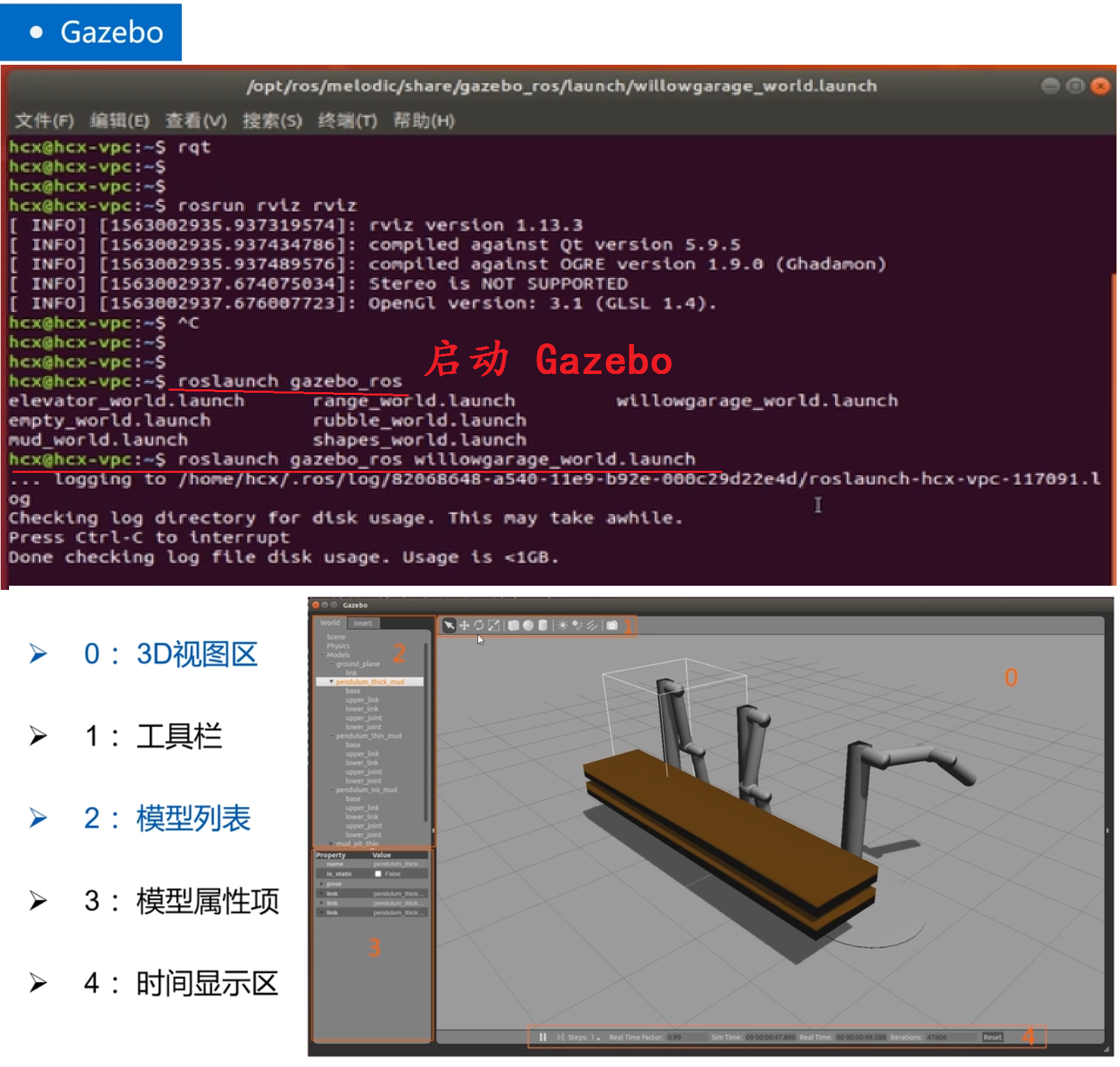This screenshot has width=1120, height=1067.
Task: Collapse the pendulum_thick_mud node arrow
Action: click(x=332, y=682)
